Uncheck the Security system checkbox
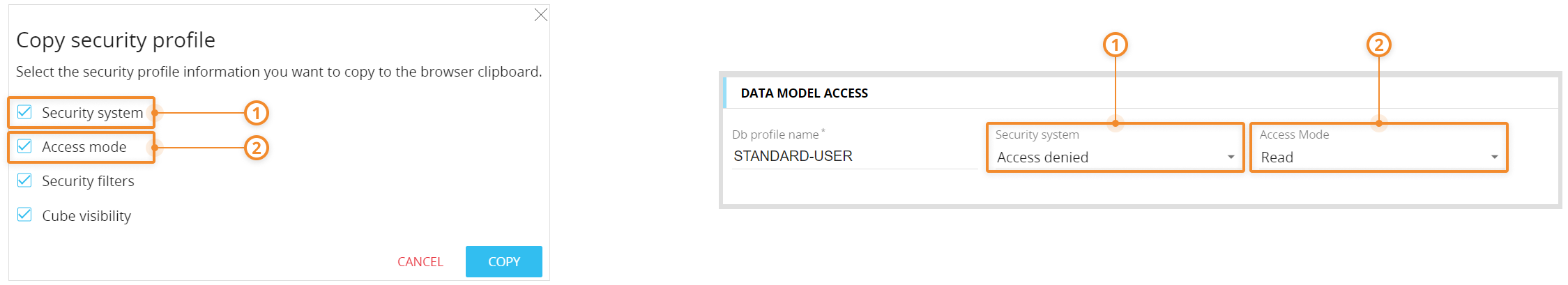 tap(25, 112)
